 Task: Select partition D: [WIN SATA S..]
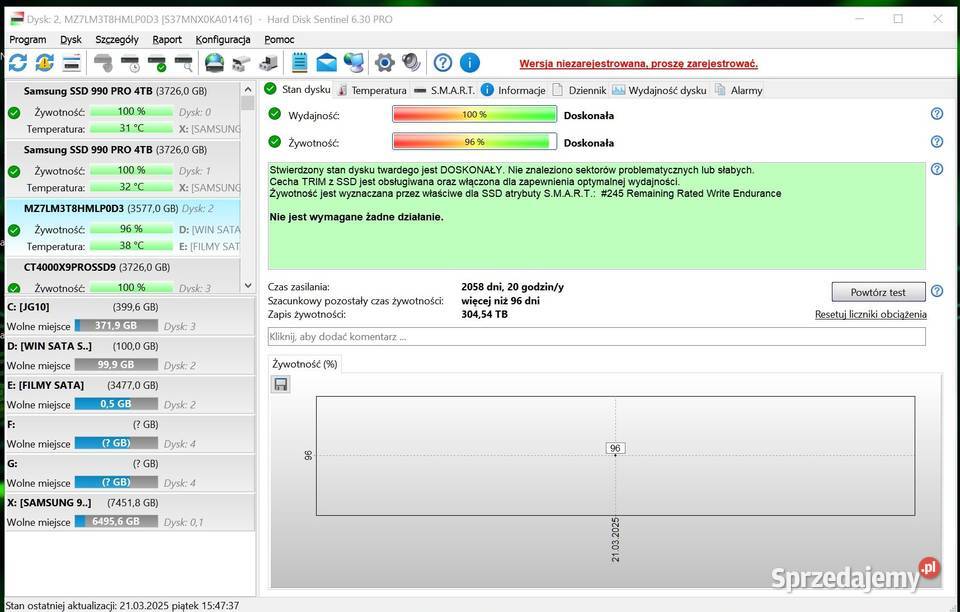coord(130,356)
